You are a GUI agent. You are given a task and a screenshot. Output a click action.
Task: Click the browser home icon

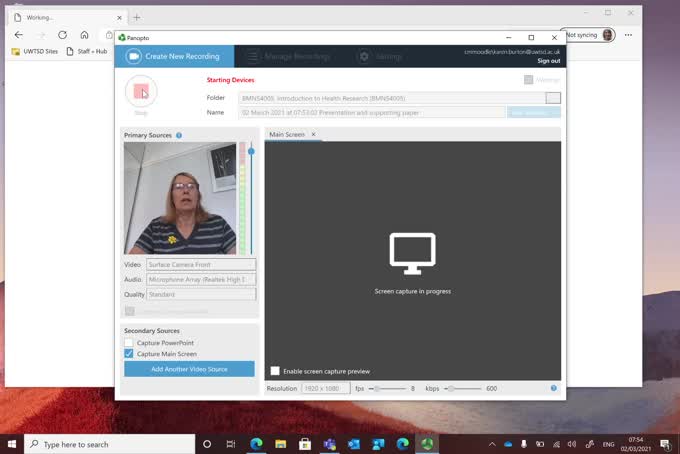pyautogui.click(x=84, y=34)
